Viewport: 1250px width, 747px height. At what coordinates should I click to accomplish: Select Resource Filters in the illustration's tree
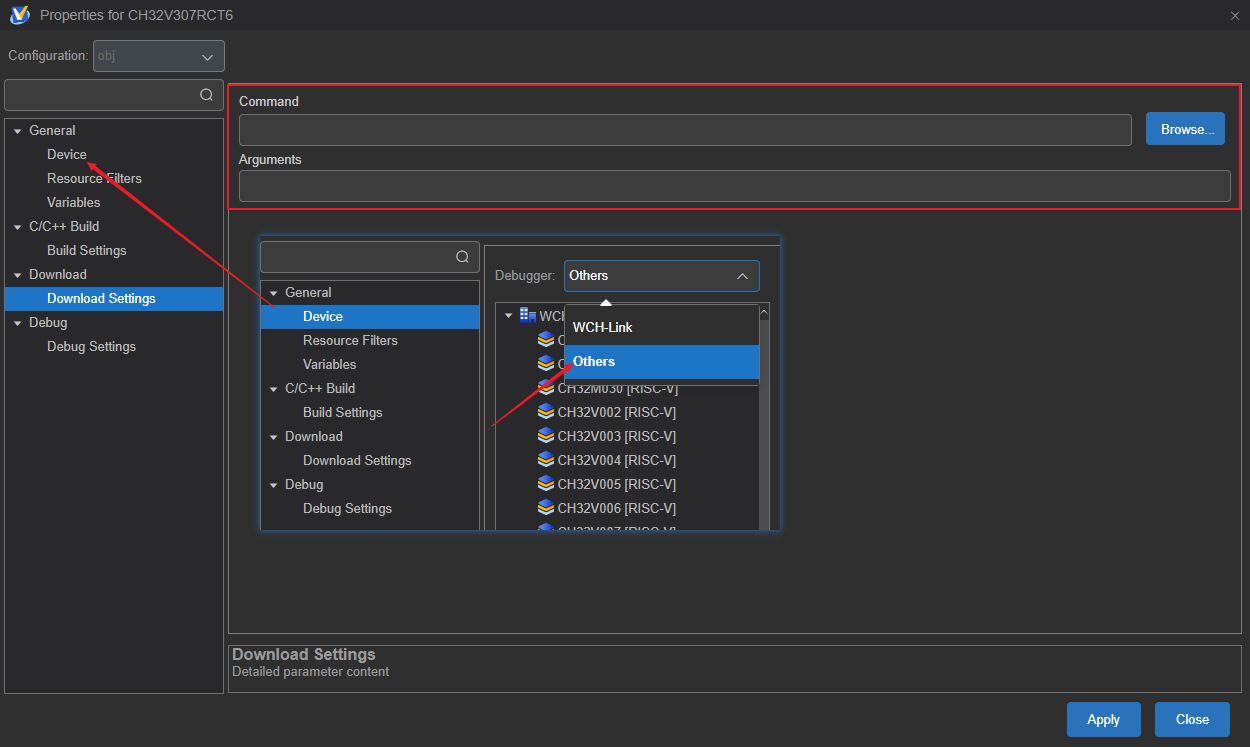[350, 340]
